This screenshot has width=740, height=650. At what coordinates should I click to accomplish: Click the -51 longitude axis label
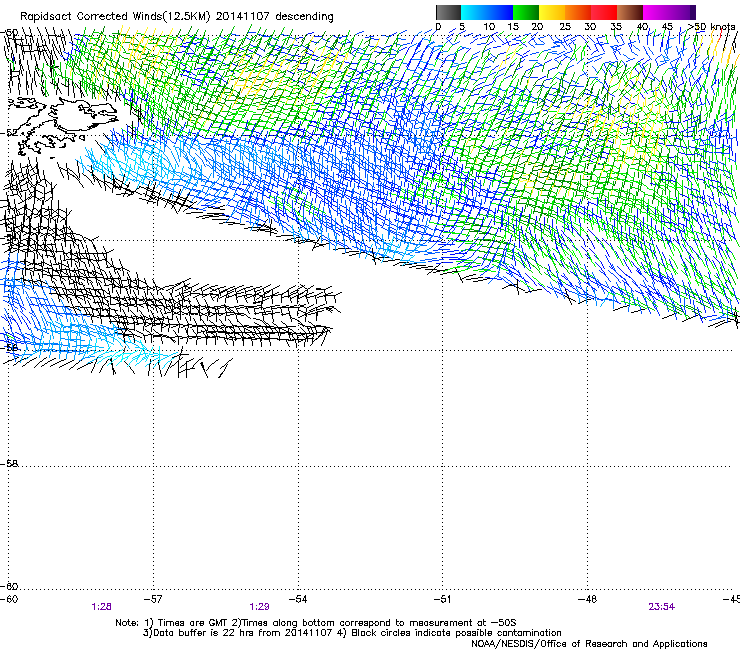(x=442, y=599)
